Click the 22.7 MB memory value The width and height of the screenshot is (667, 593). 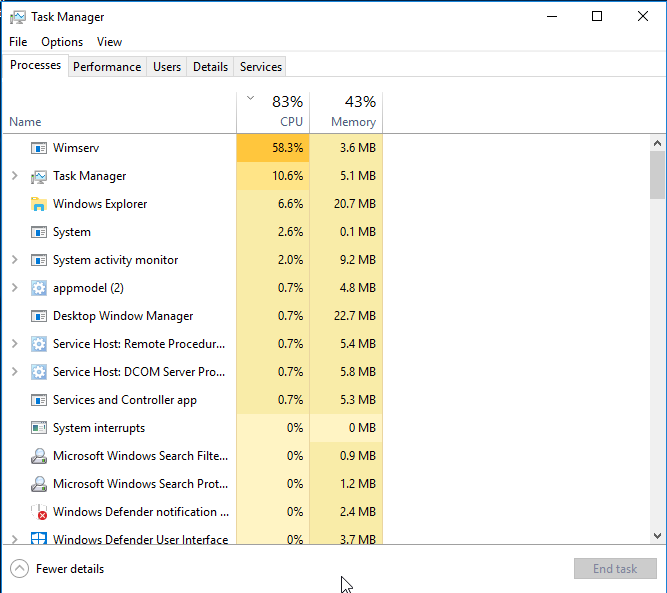[355, 316]
